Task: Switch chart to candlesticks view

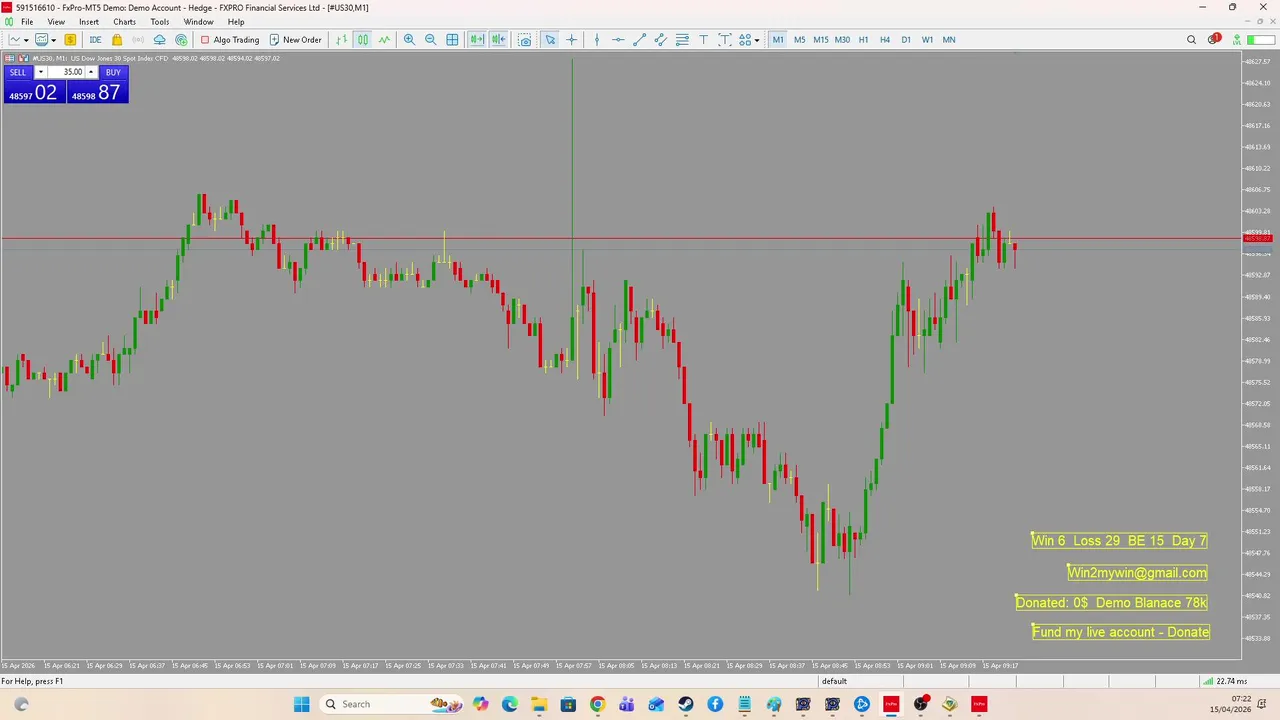Action: pyautogui.click(x=363, y=40)
